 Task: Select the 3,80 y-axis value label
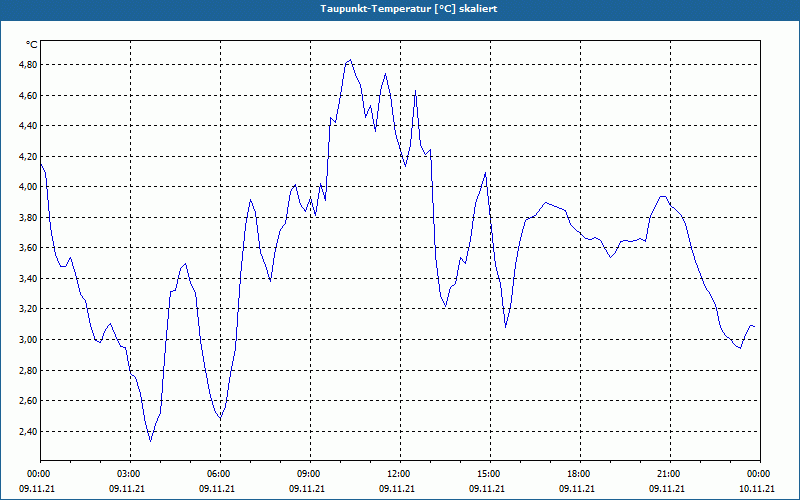29,217
